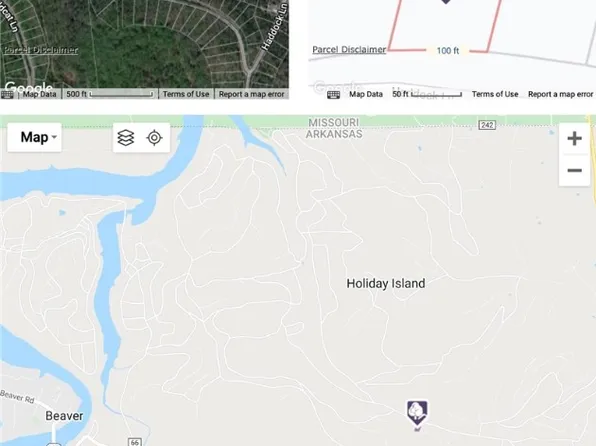Click the locate-me target icon
Viewport: 596px width, 446px height.
point(154,138)
